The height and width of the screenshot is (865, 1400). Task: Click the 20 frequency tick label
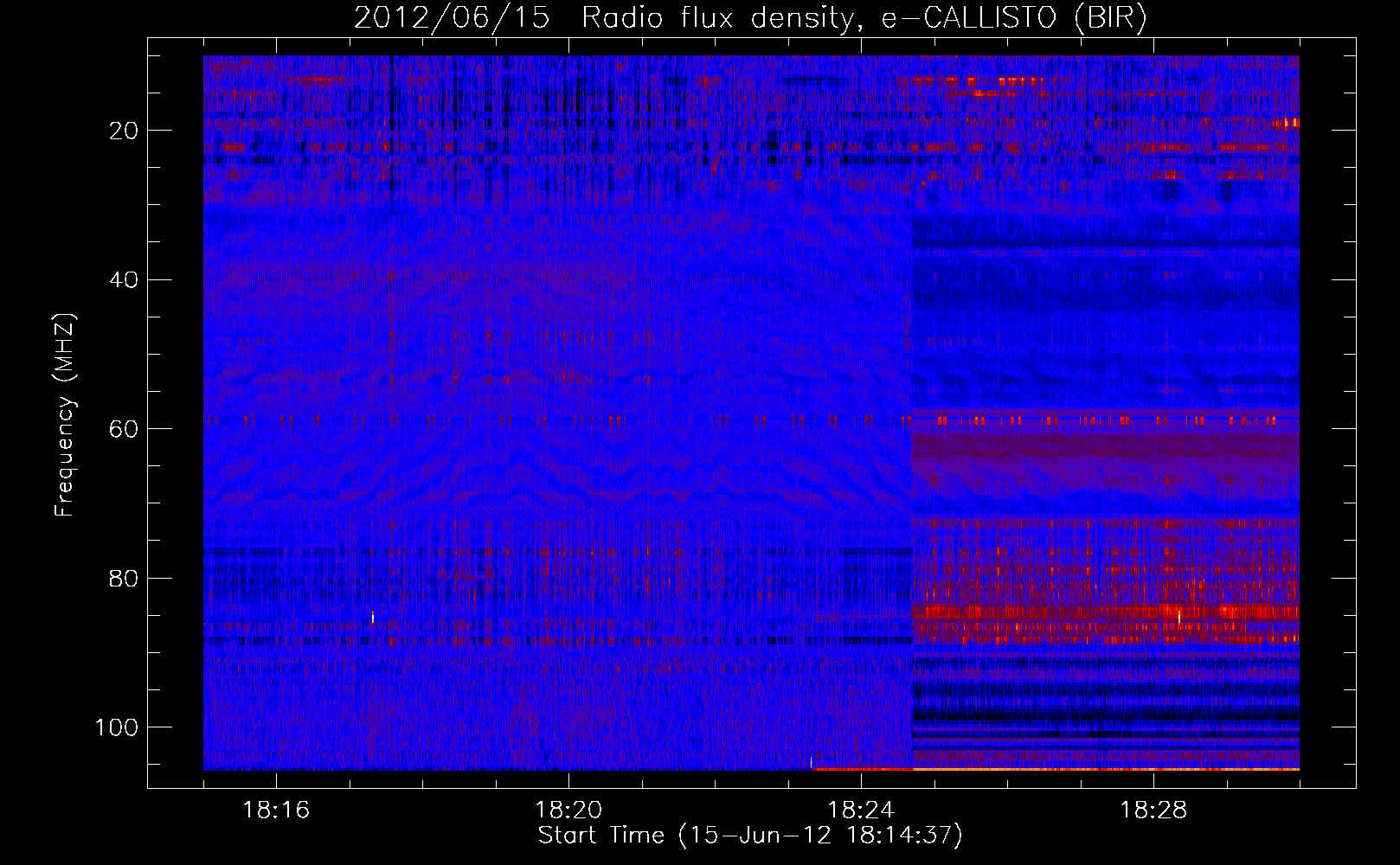(x=125, y=131)
